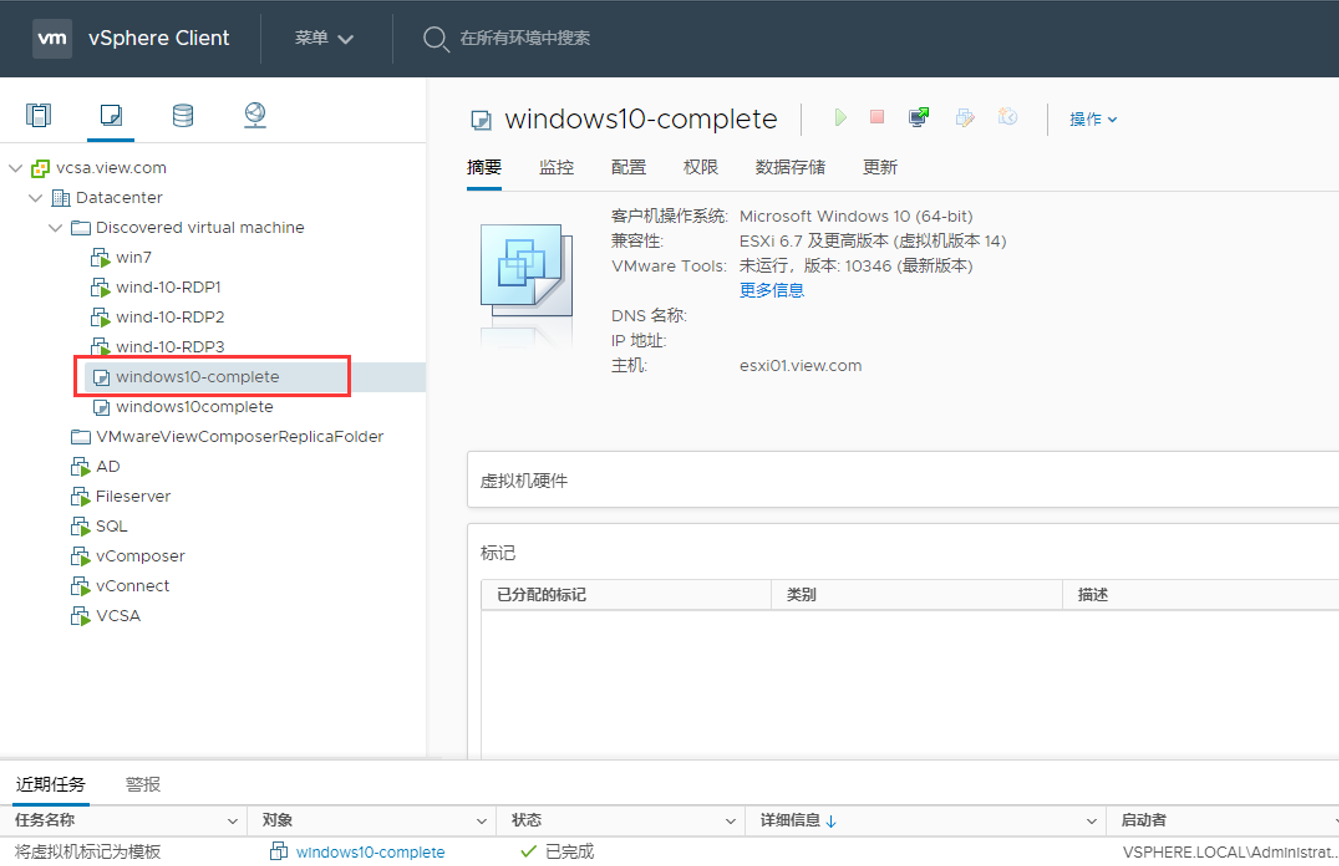Open the 状态 column filter dropdown
1339x866 pixels.
pos(730,821)
